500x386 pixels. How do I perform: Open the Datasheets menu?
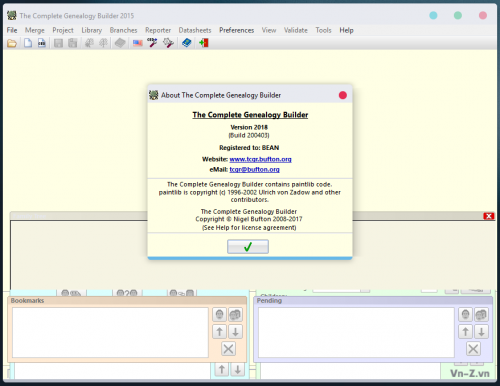[x=195, y=30]
